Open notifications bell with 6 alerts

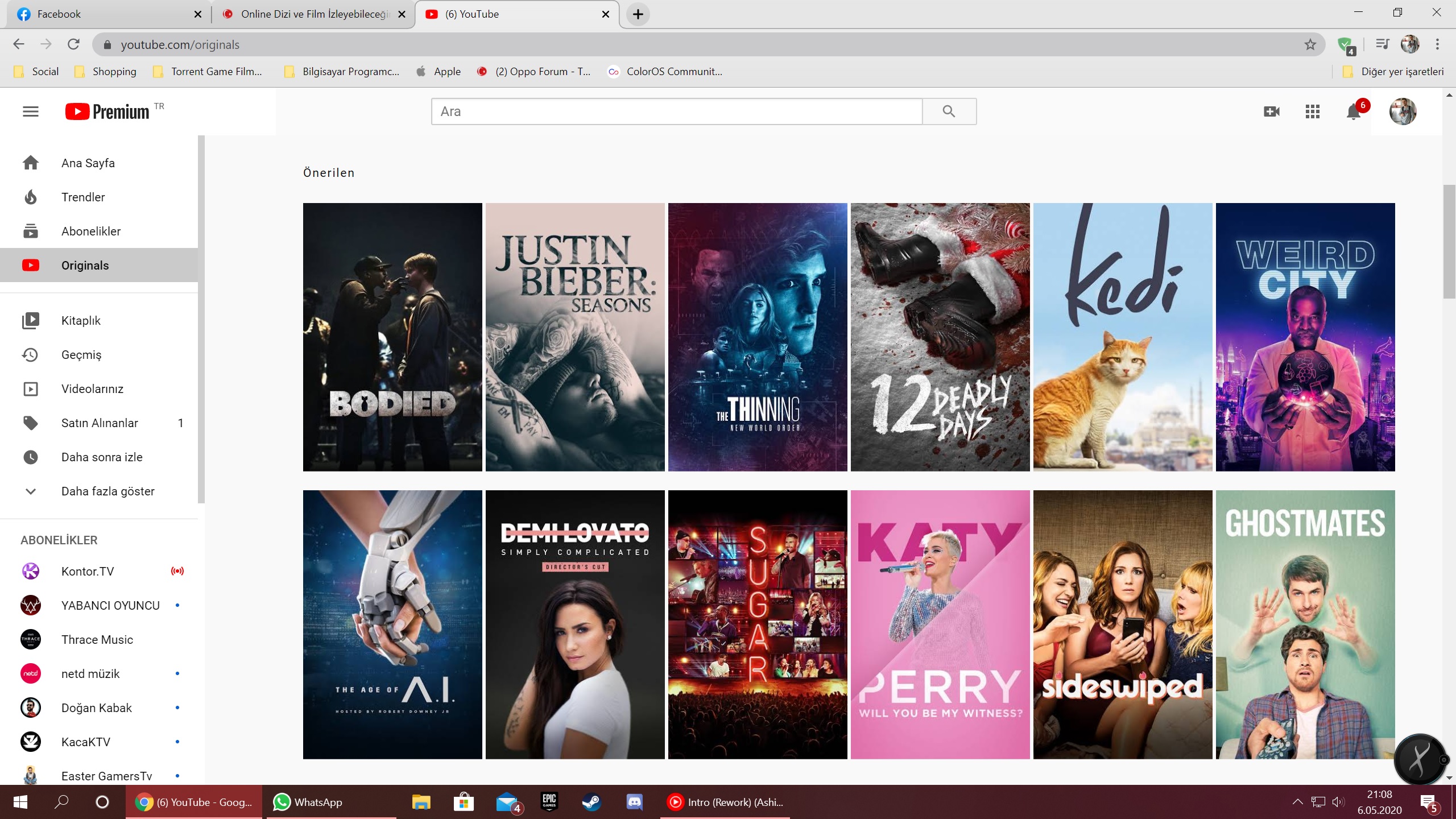(x=1354, y=111)
